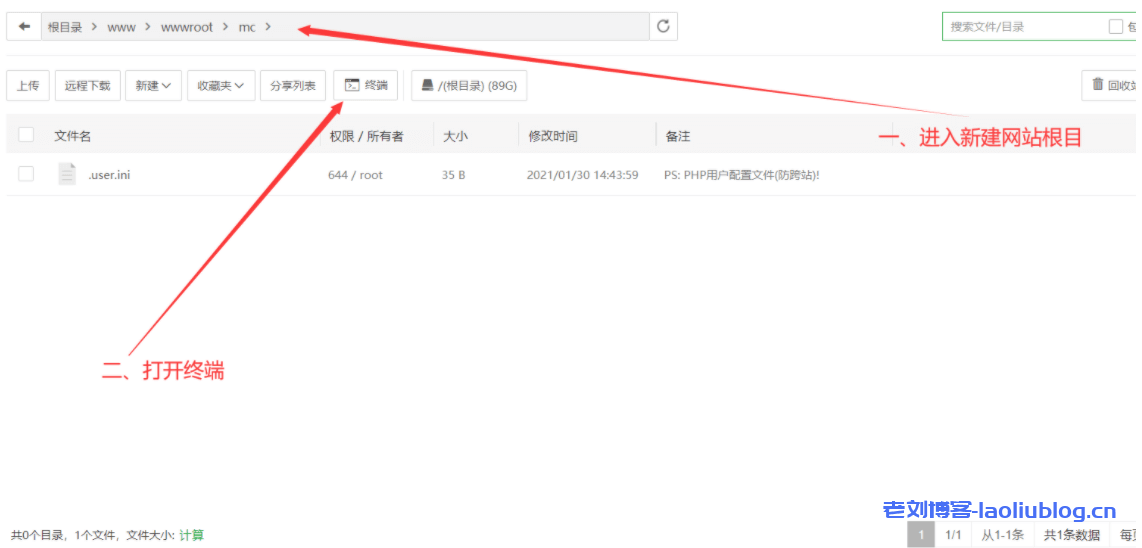The image size is (1142, 548).
Task: Open the 分享列表 share list
Action: 293,86
